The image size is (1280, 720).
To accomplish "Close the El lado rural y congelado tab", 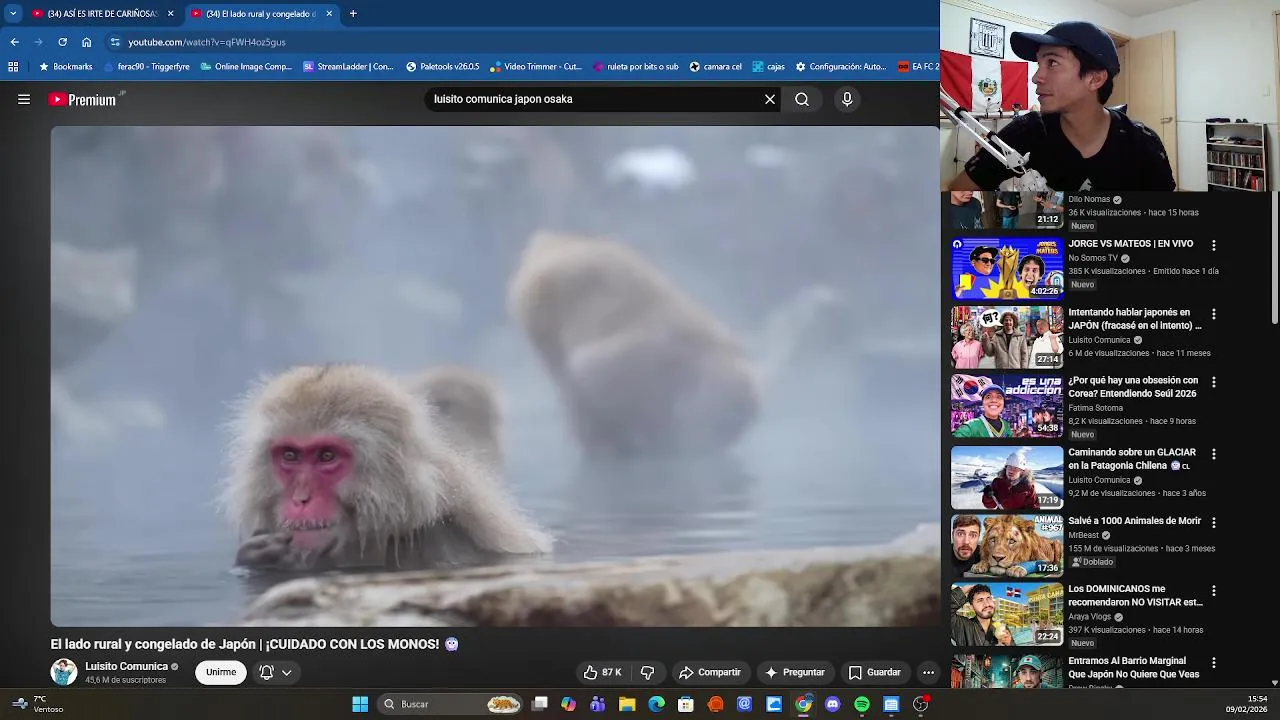I will (x=329, y=14).
